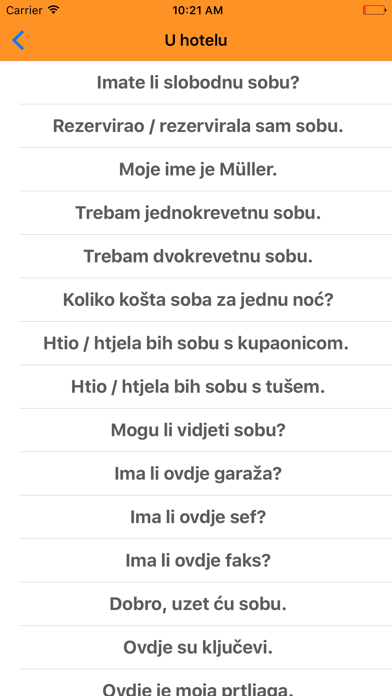
Task: Tap Mogu li vidjeti sobu?
Action: point(196,431)
